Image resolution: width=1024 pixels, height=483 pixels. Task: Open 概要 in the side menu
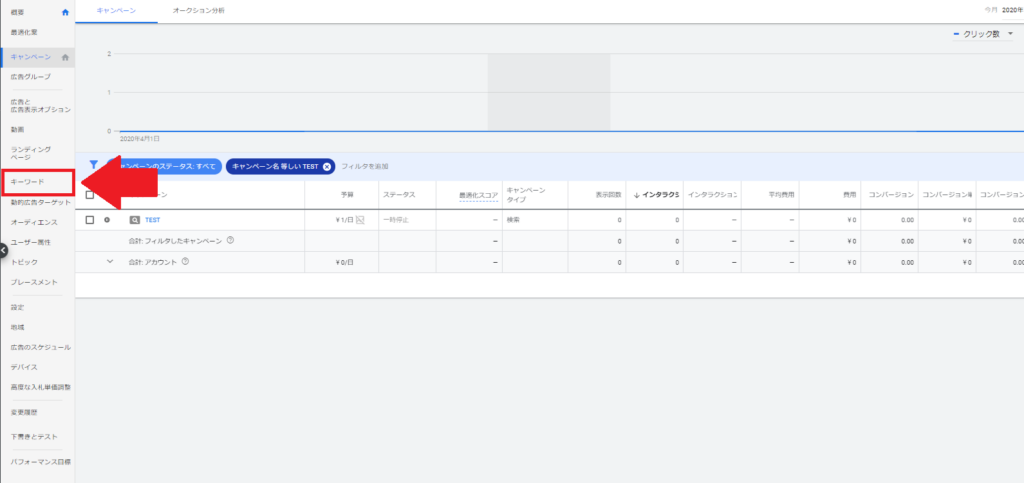pyautogui.click(x=18, y=12)
